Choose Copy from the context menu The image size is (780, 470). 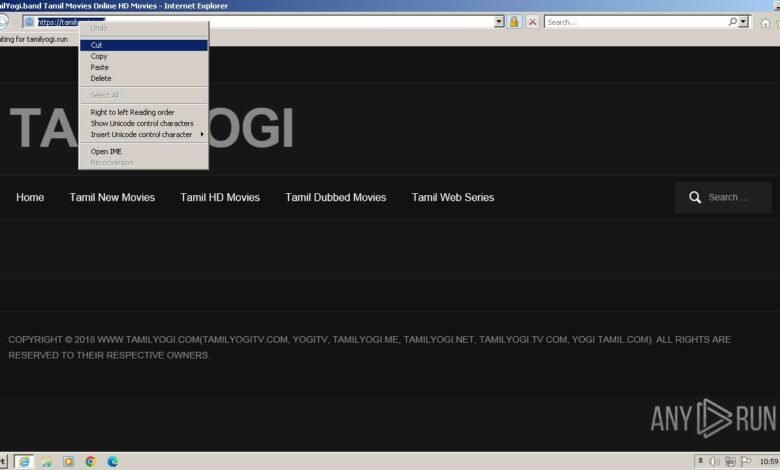click(144, 56)
